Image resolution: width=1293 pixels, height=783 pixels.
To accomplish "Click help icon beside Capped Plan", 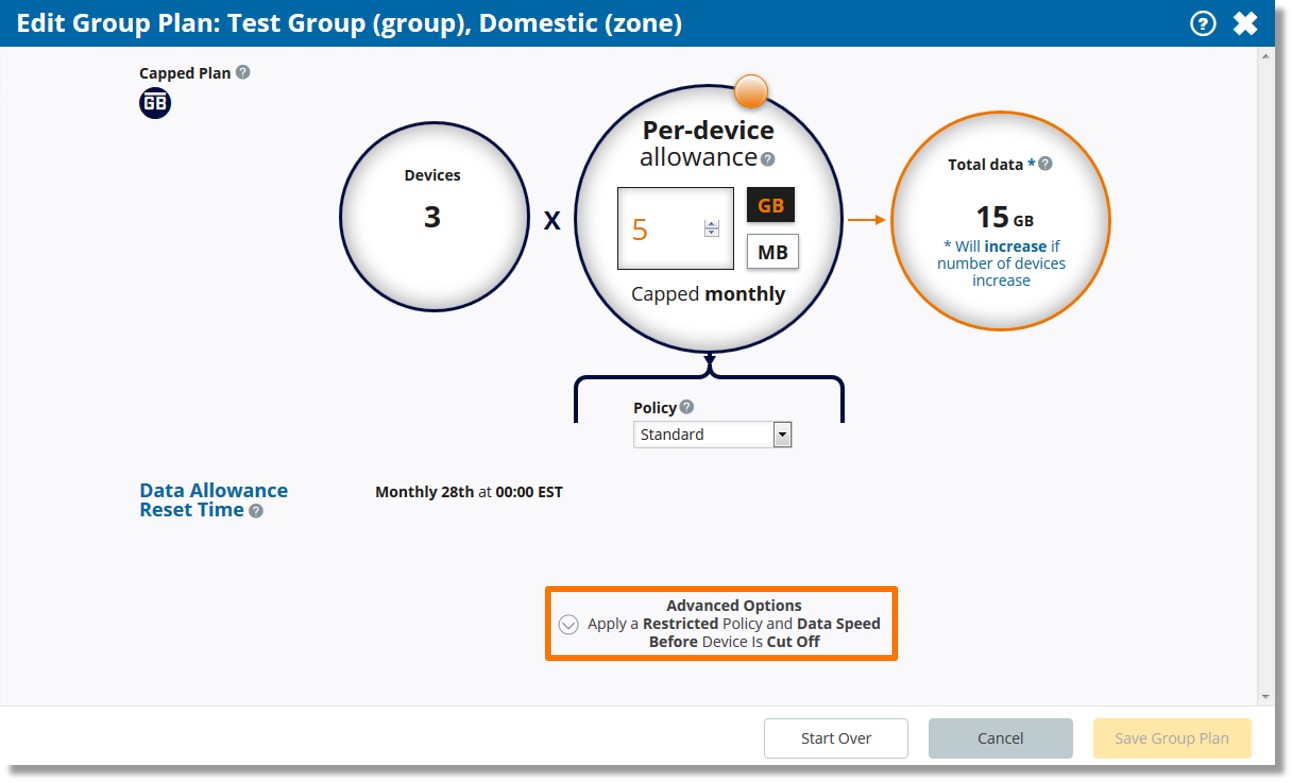I will tap(243, 73).
